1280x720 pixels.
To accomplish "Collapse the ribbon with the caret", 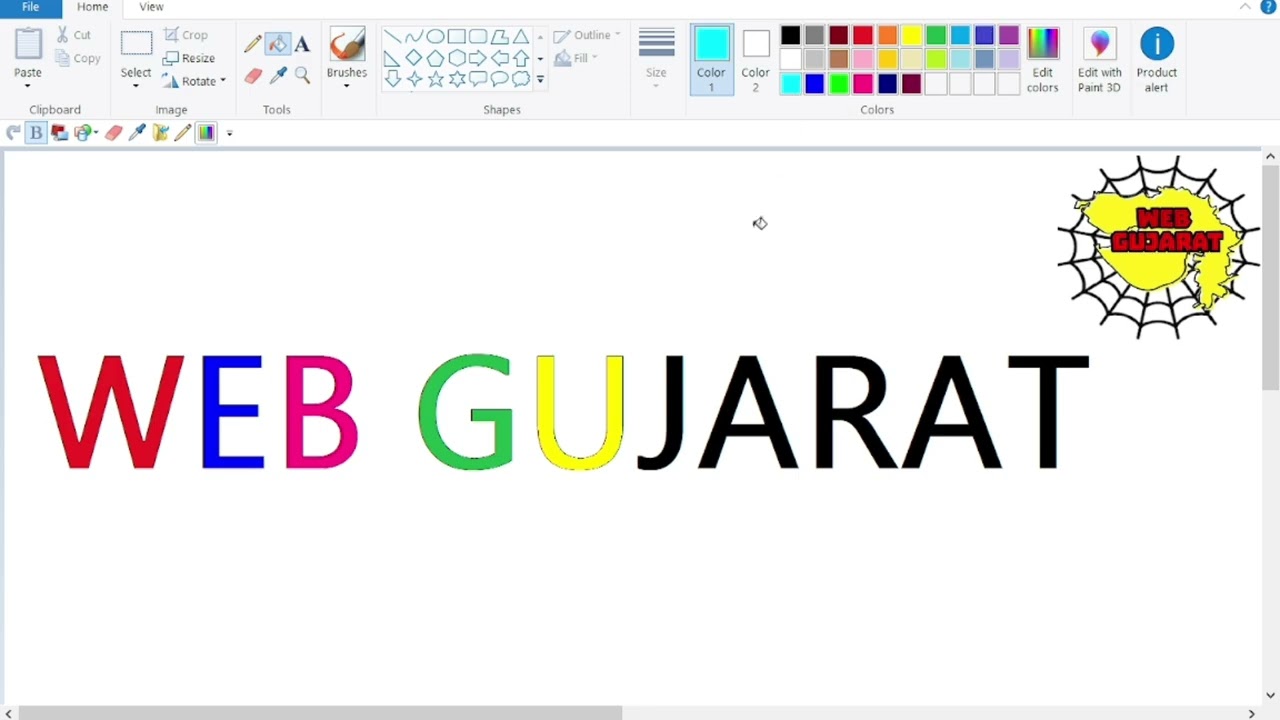I will (1245, 7).
